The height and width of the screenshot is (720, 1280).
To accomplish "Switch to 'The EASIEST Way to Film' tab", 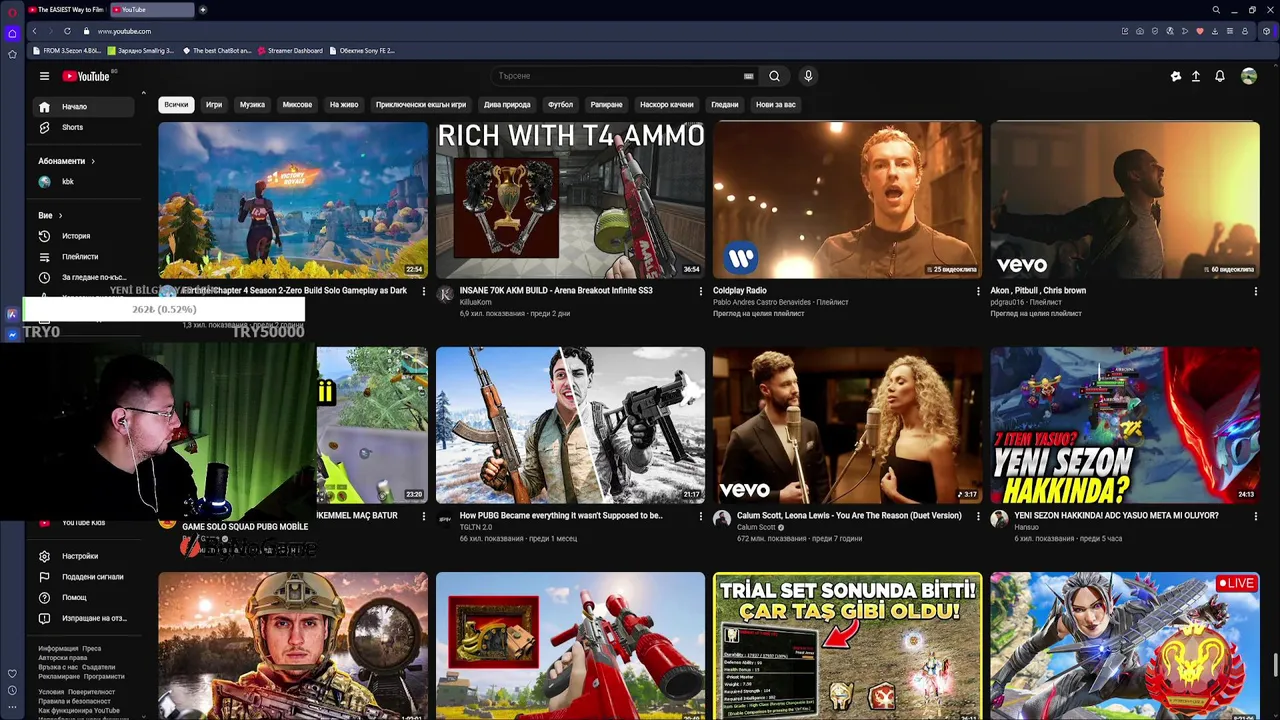I will 66,10.
